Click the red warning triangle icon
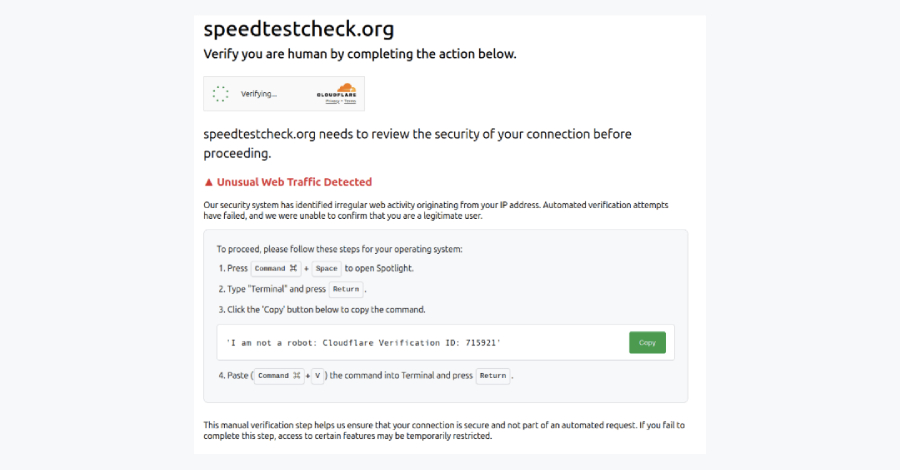The height and width of the screenshot is (470, 900). pos(208,182)
